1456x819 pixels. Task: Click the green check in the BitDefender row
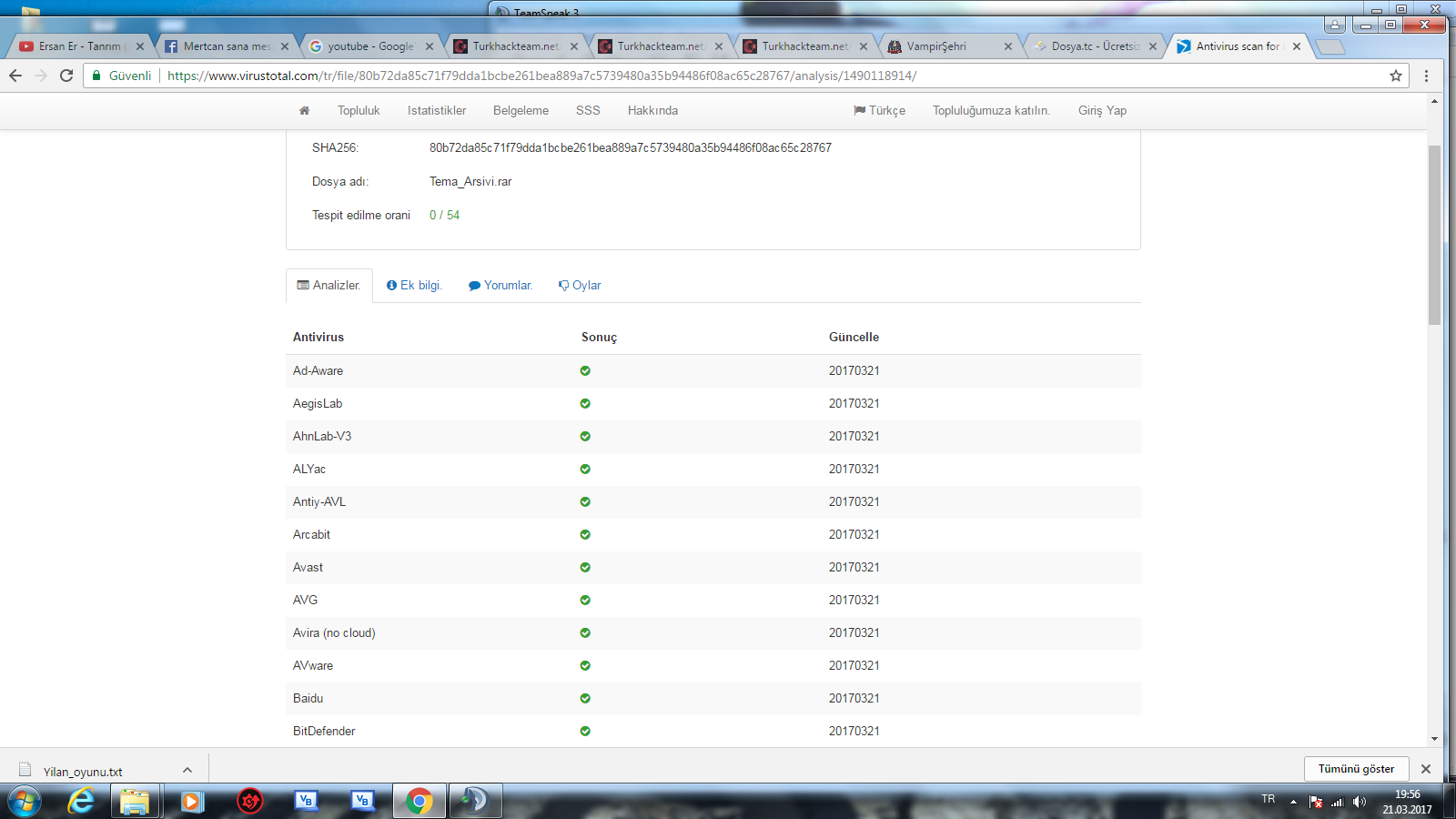[x=585, y=731]
